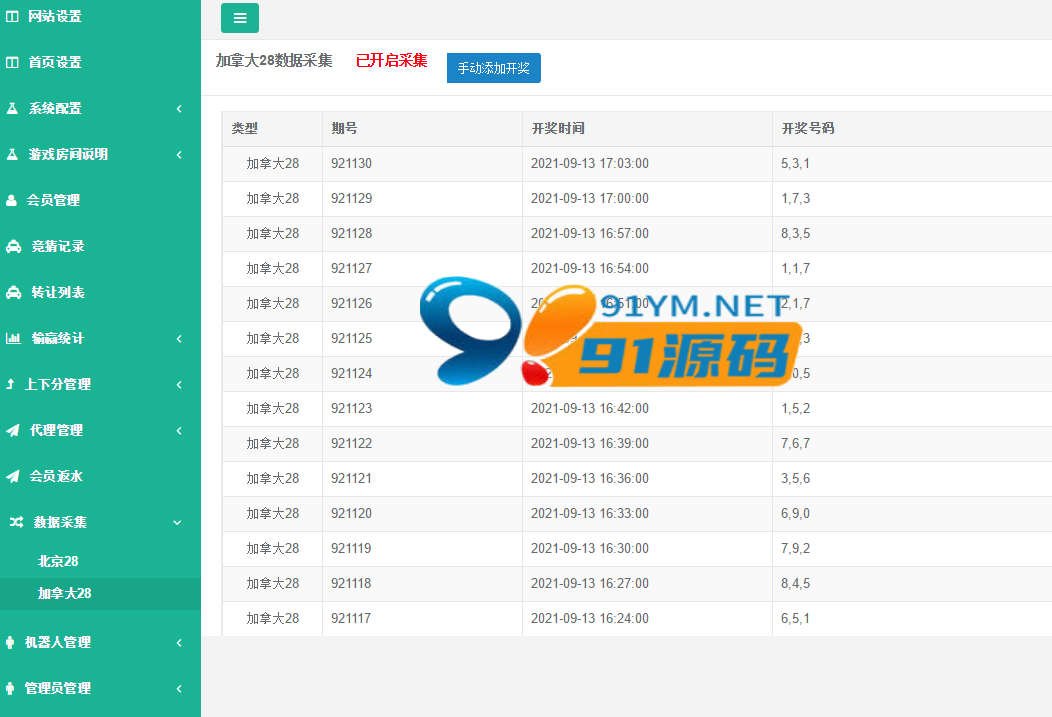The width and height of the screenshot is (1052, 717).
Task: Toggle the sidebar with the hamburger button
Action: click(240, 18)
